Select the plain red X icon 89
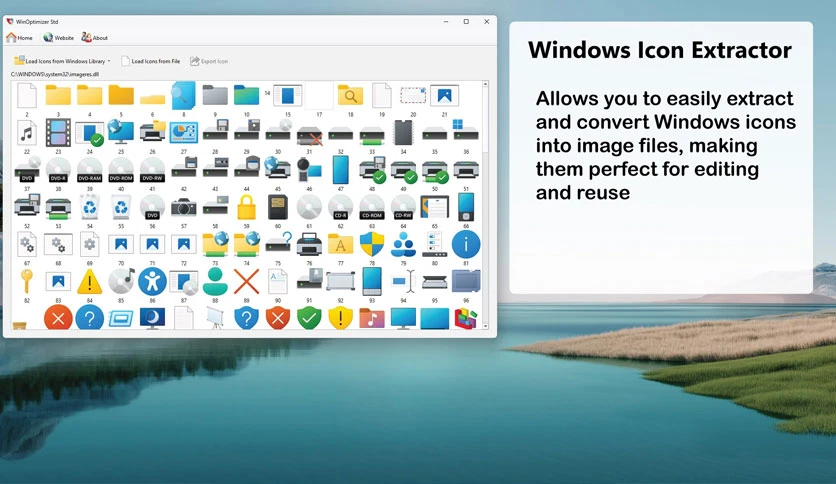This screenshot has width=836, height=484. coord(246,281)
